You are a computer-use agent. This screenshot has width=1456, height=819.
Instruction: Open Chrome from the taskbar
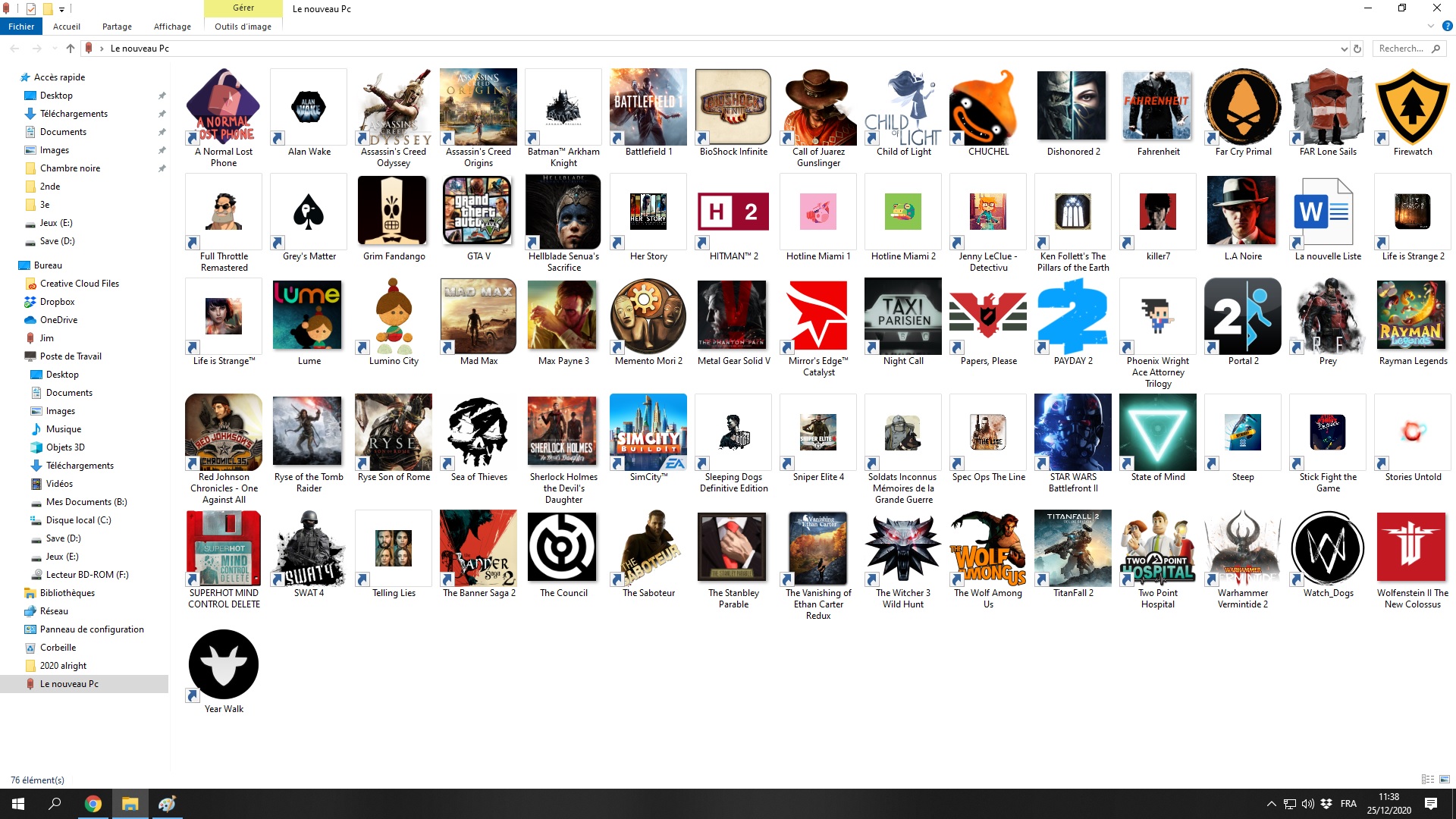click(93, 804)
